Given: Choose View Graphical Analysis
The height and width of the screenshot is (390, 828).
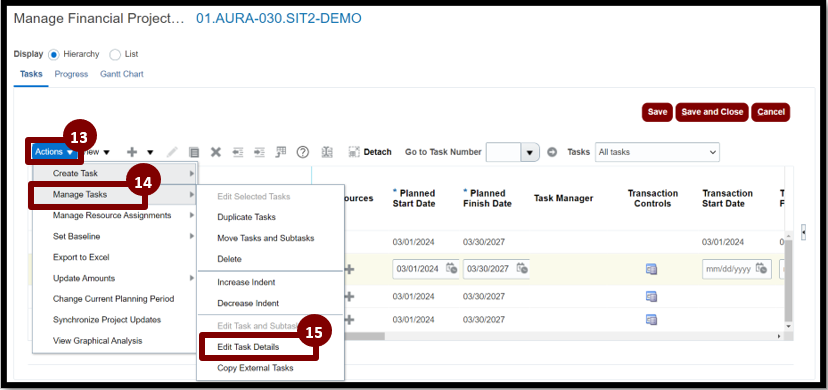Looking at the screenshot, I should click(115, 341).
